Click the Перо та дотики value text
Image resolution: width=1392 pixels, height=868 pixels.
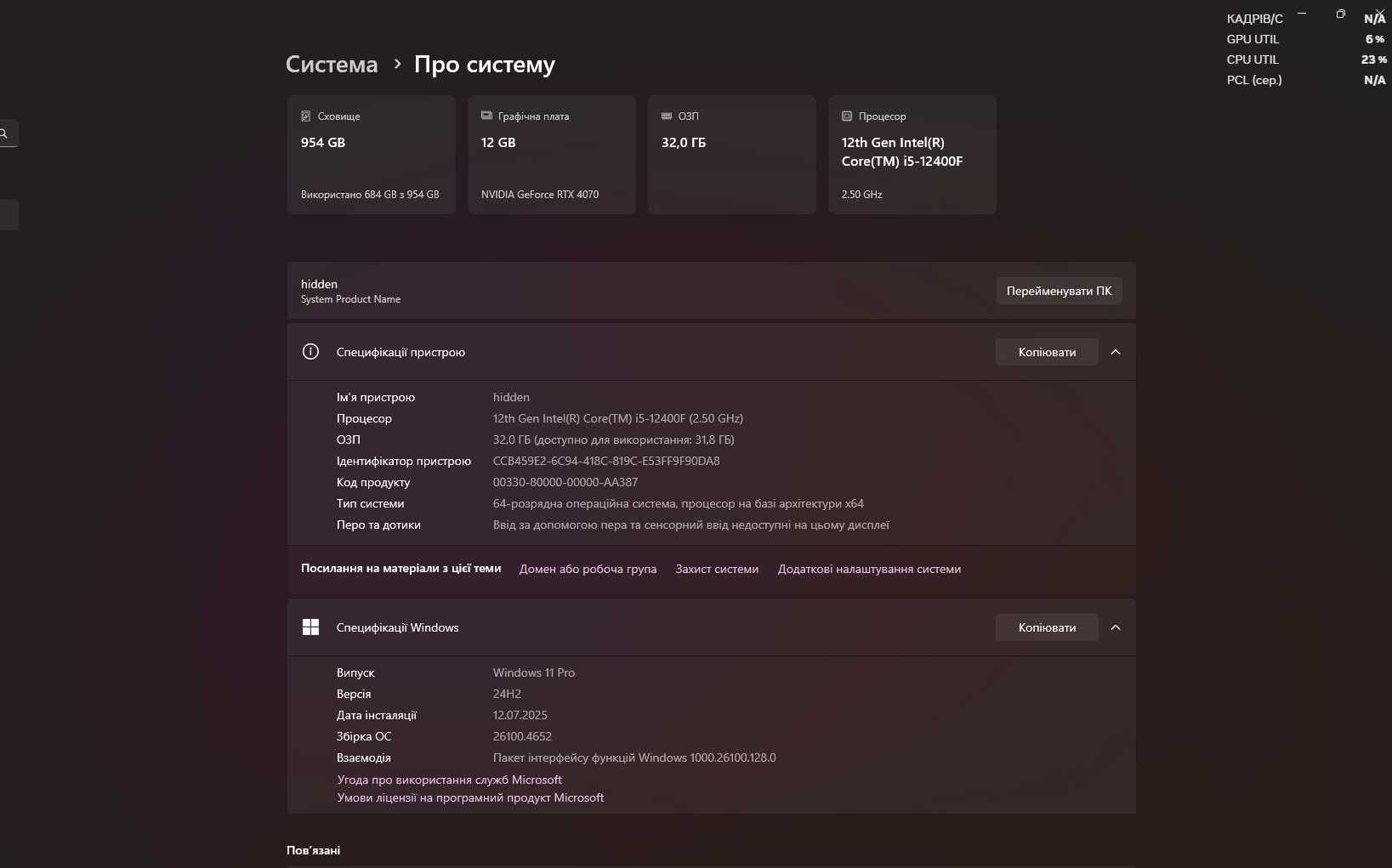(691, 525)
